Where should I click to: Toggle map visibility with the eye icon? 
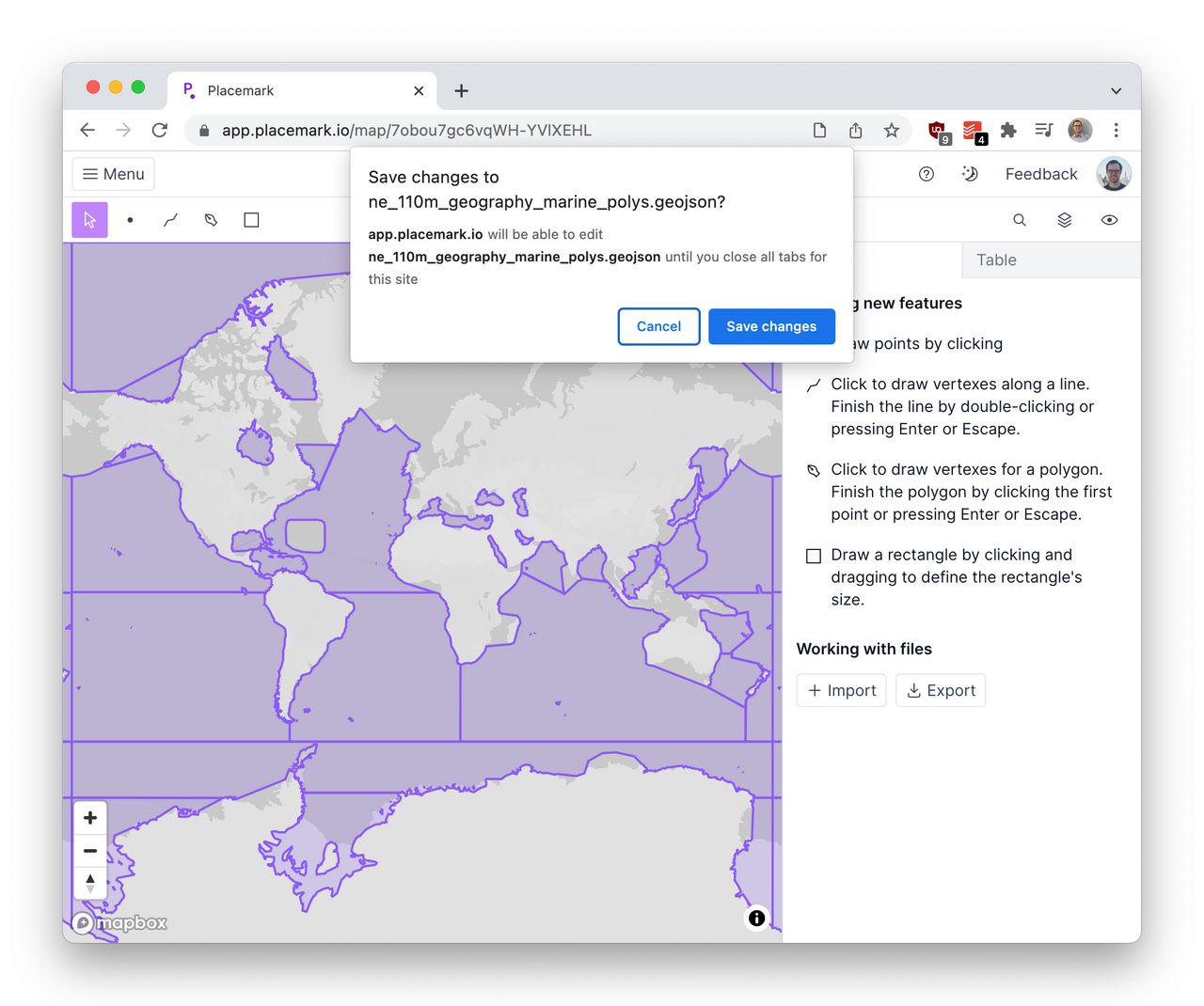pos(1109,219)
